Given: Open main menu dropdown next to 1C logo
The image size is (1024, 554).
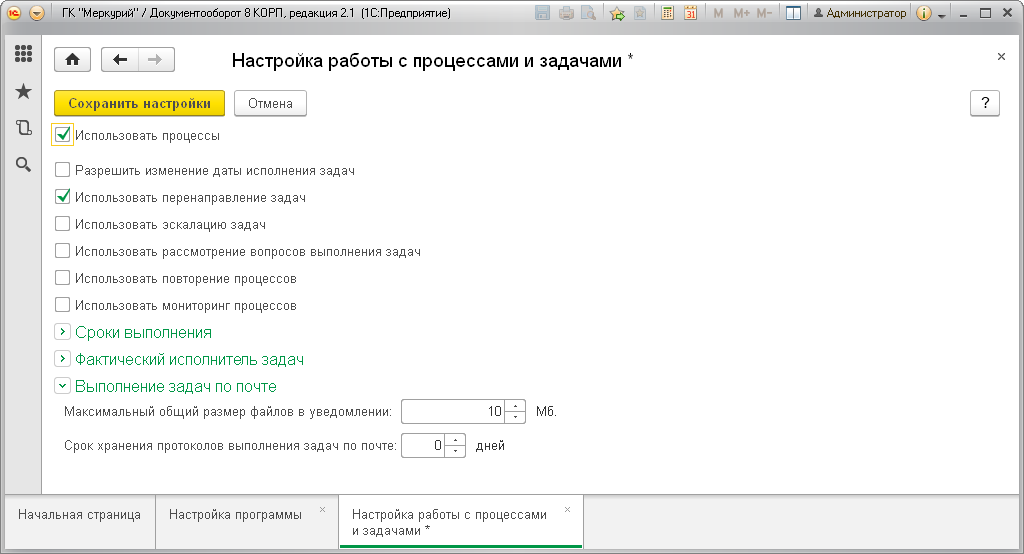Looking at the screenshot, I should coord(37,13).
